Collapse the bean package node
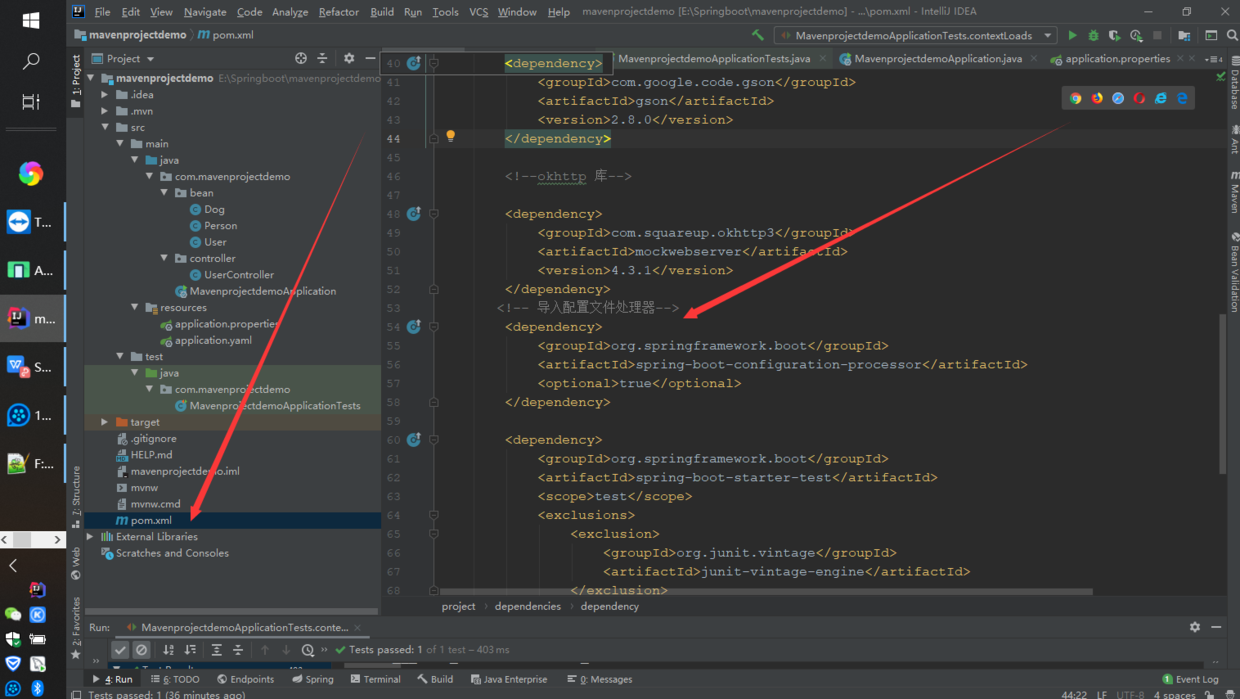1240x699 pixels. pyautogui.click(x=165, y=193)
